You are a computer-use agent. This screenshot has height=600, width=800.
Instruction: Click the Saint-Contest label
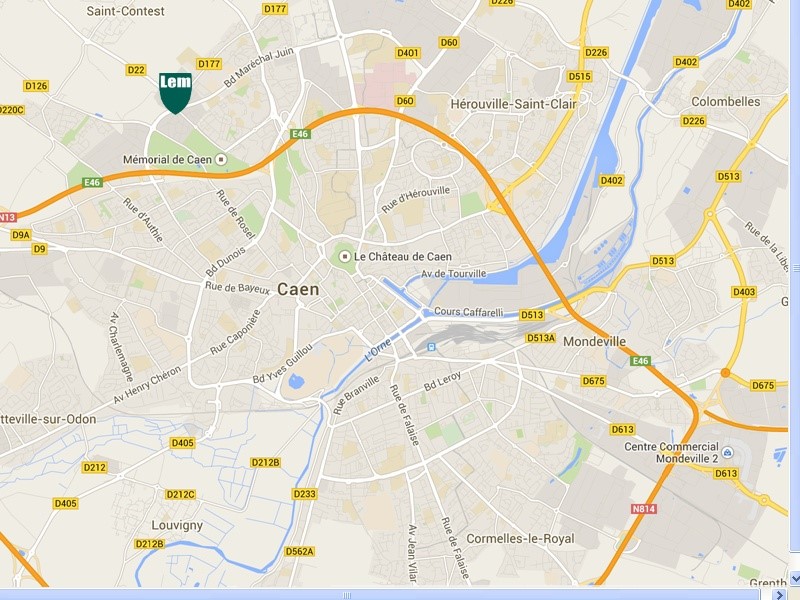(126, 11)
